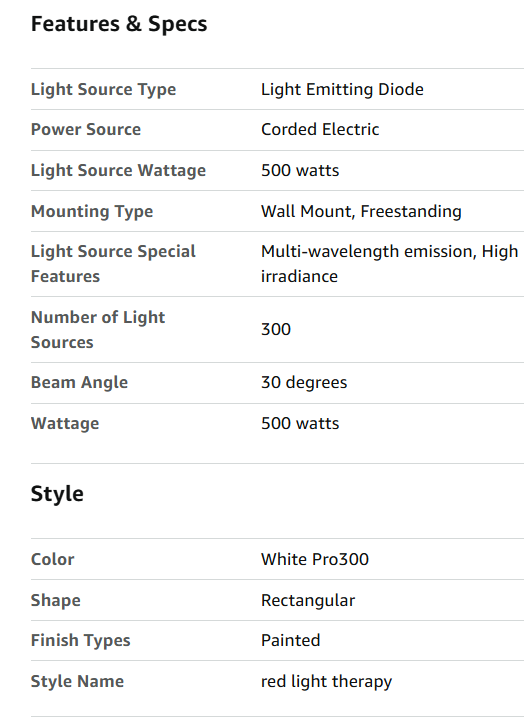Click the Beam Angle label

point(79,383)
